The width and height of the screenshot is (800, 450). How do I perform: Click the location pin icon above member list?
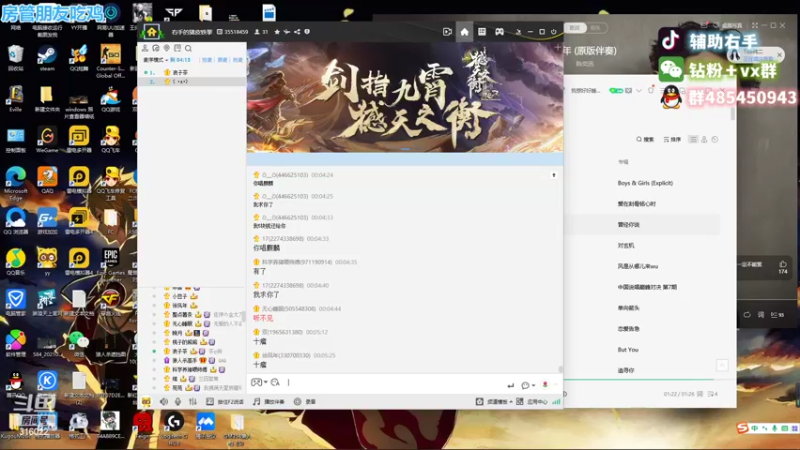(166, 48)
